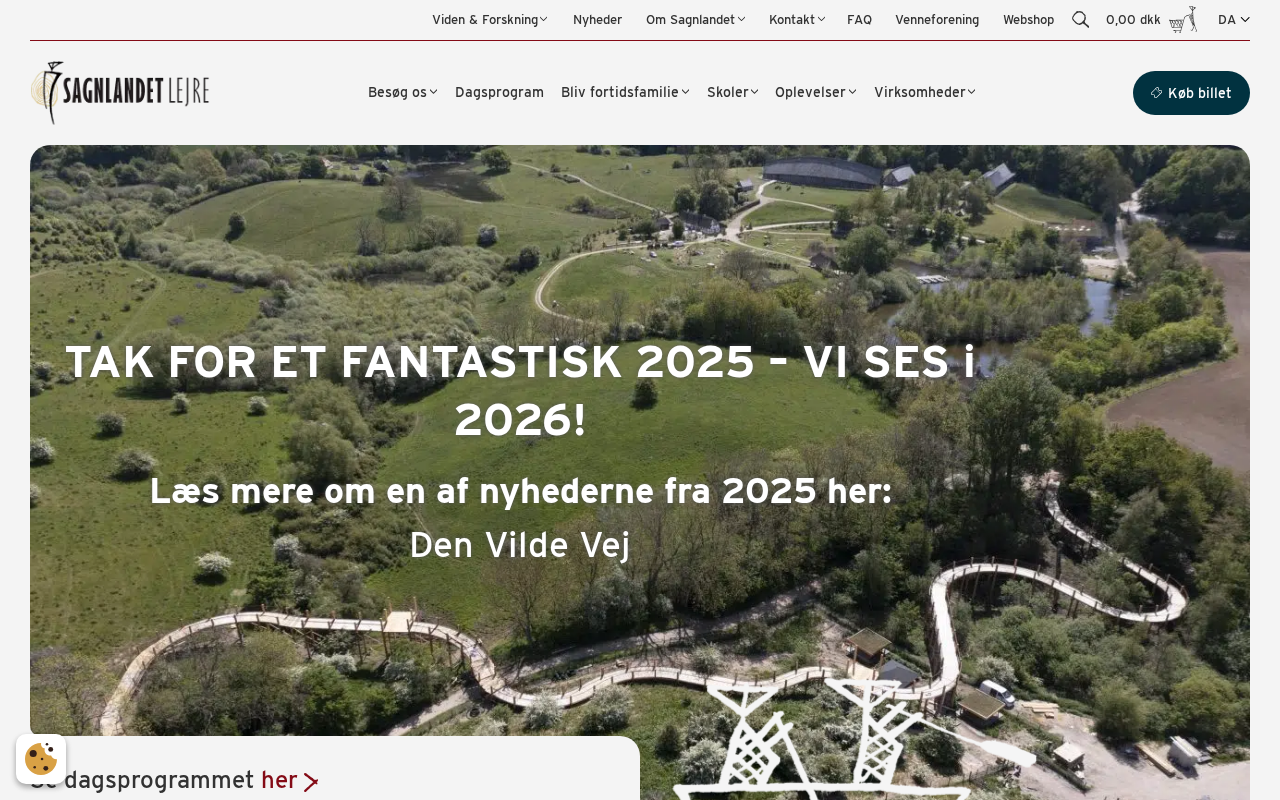Click the Køb billet button
Viewport: 1280px width, 800px height.
click(1191, 93)
